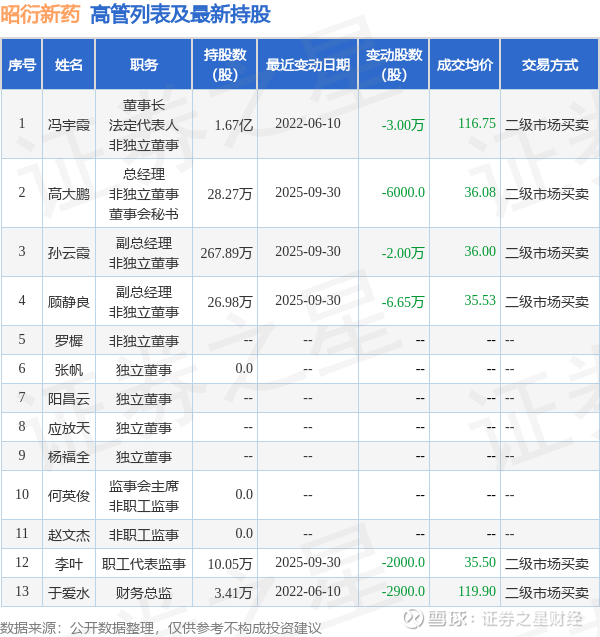Click the holding value 28.27万
The image size is (600, 637).
(x=230, y=194)
